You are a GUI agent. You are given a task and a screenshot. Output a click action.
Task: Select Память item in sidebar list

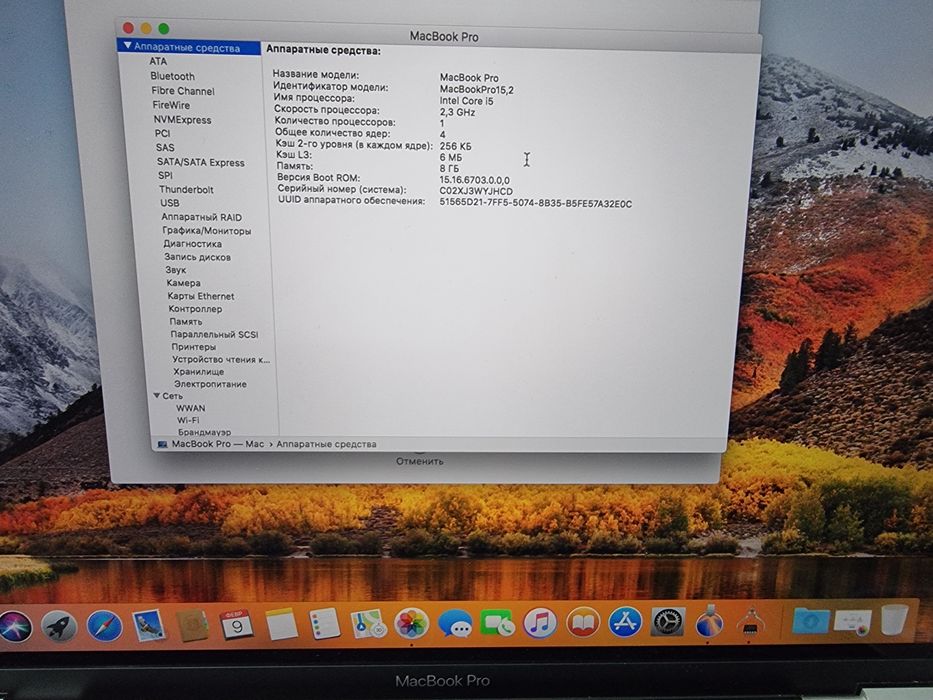point(186,321)
